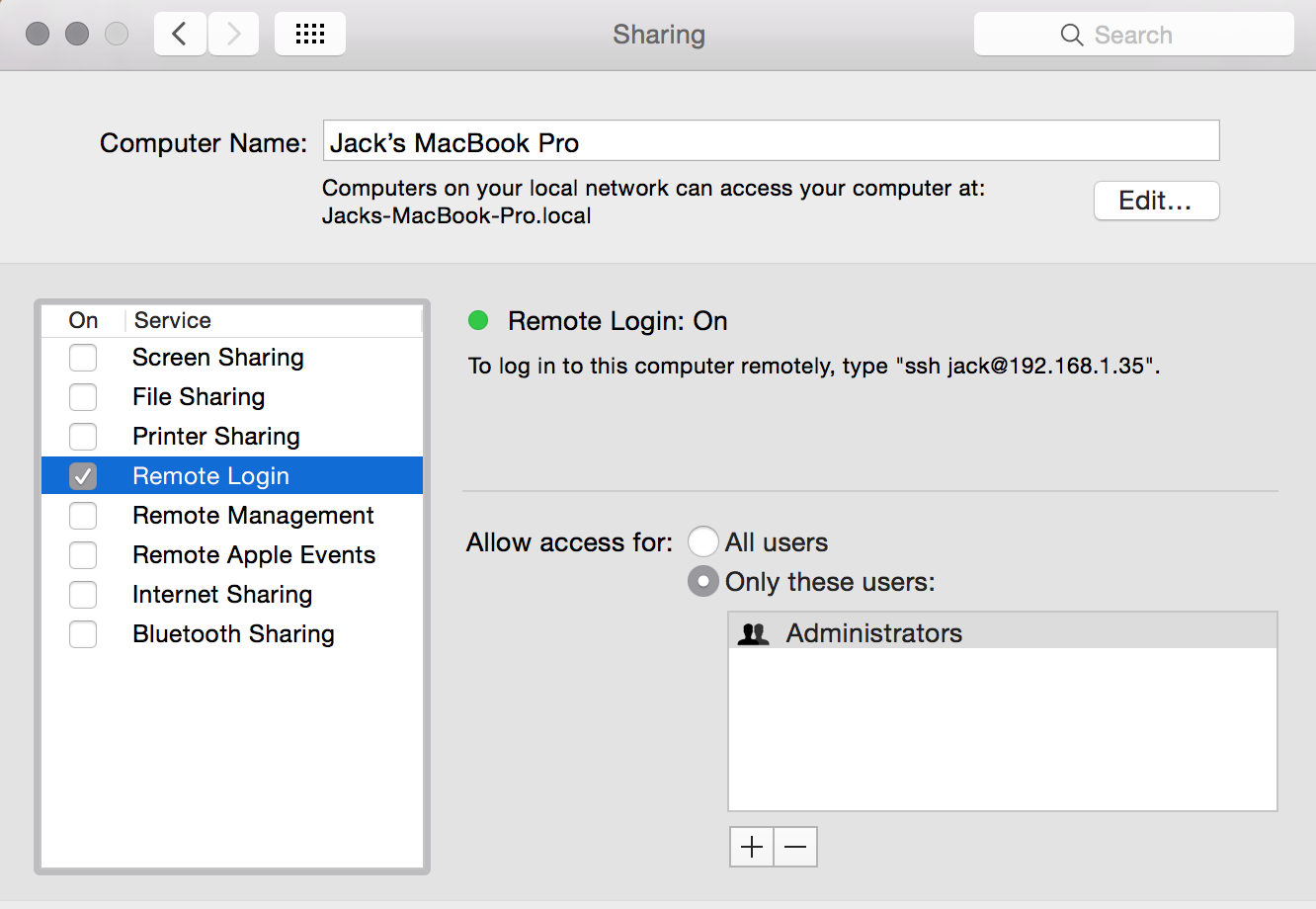
Task: Select Only these users radio button
Action: 702,582
